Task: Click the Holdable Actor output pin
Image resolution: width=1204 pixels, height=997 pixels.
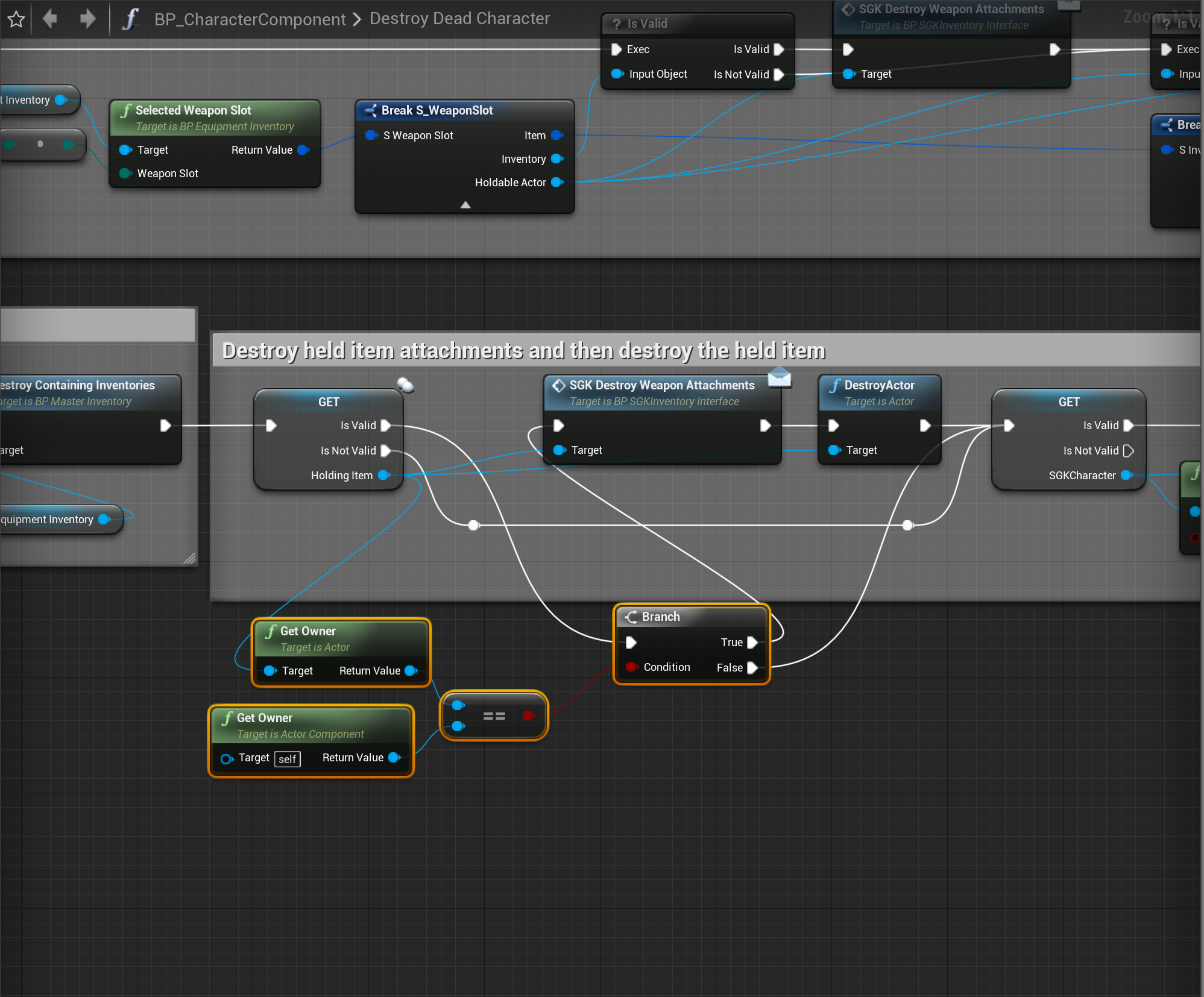Action: pos(556,182)
